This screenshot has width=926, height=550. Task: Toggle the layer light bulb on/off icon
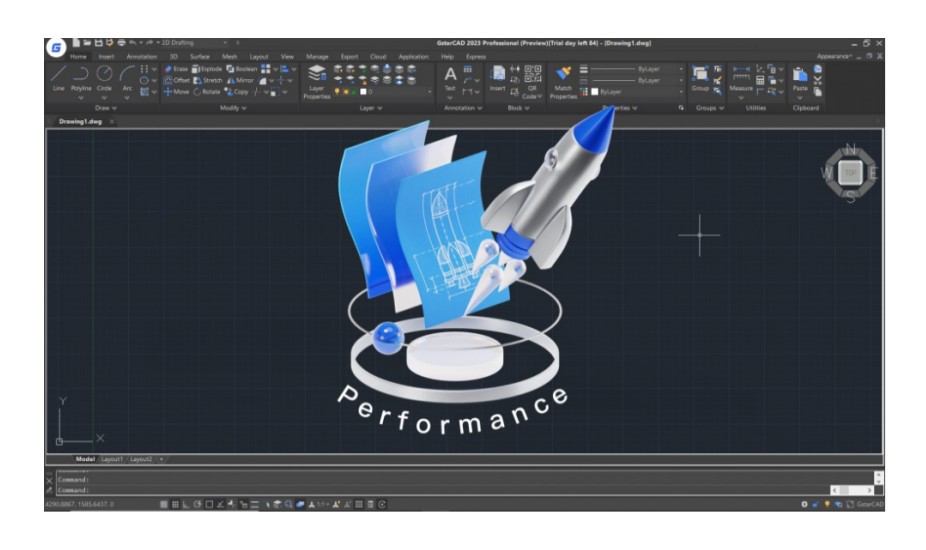point(337,92)
